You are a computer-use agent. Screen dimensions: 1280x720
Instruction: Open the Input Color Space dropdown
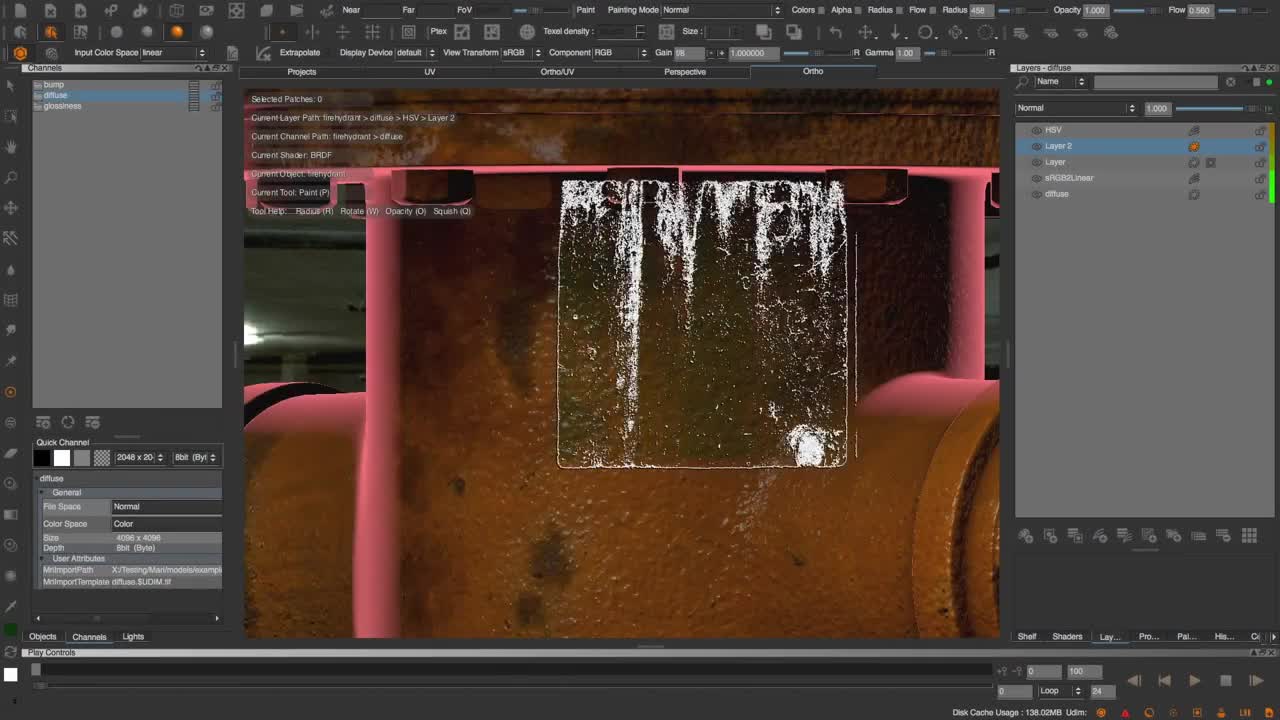(173, 53)
